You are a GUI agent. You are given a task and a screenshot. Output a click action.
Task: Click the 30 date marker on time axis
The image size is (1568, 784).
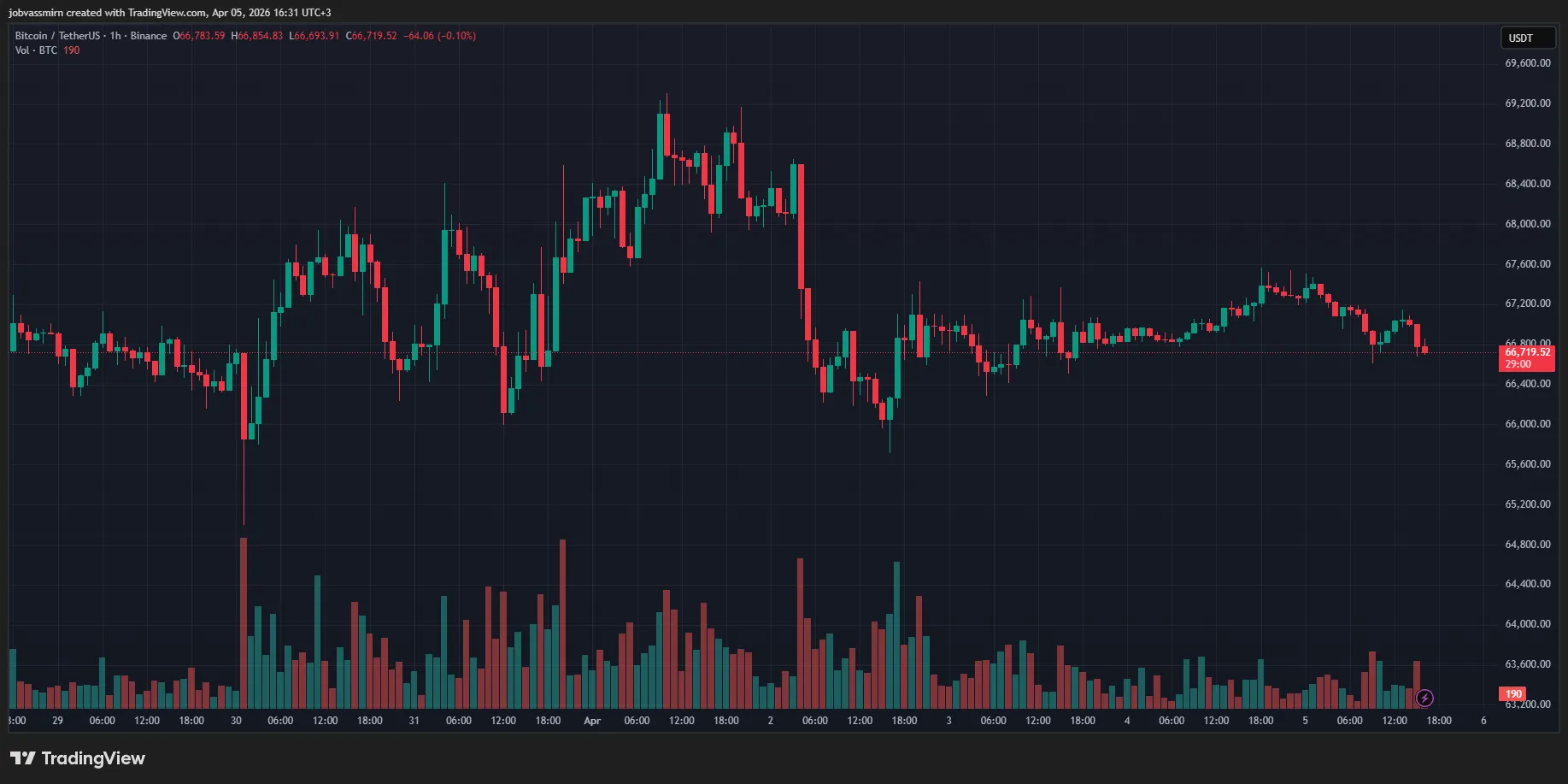pyautogui.click(x=236, y=721)
